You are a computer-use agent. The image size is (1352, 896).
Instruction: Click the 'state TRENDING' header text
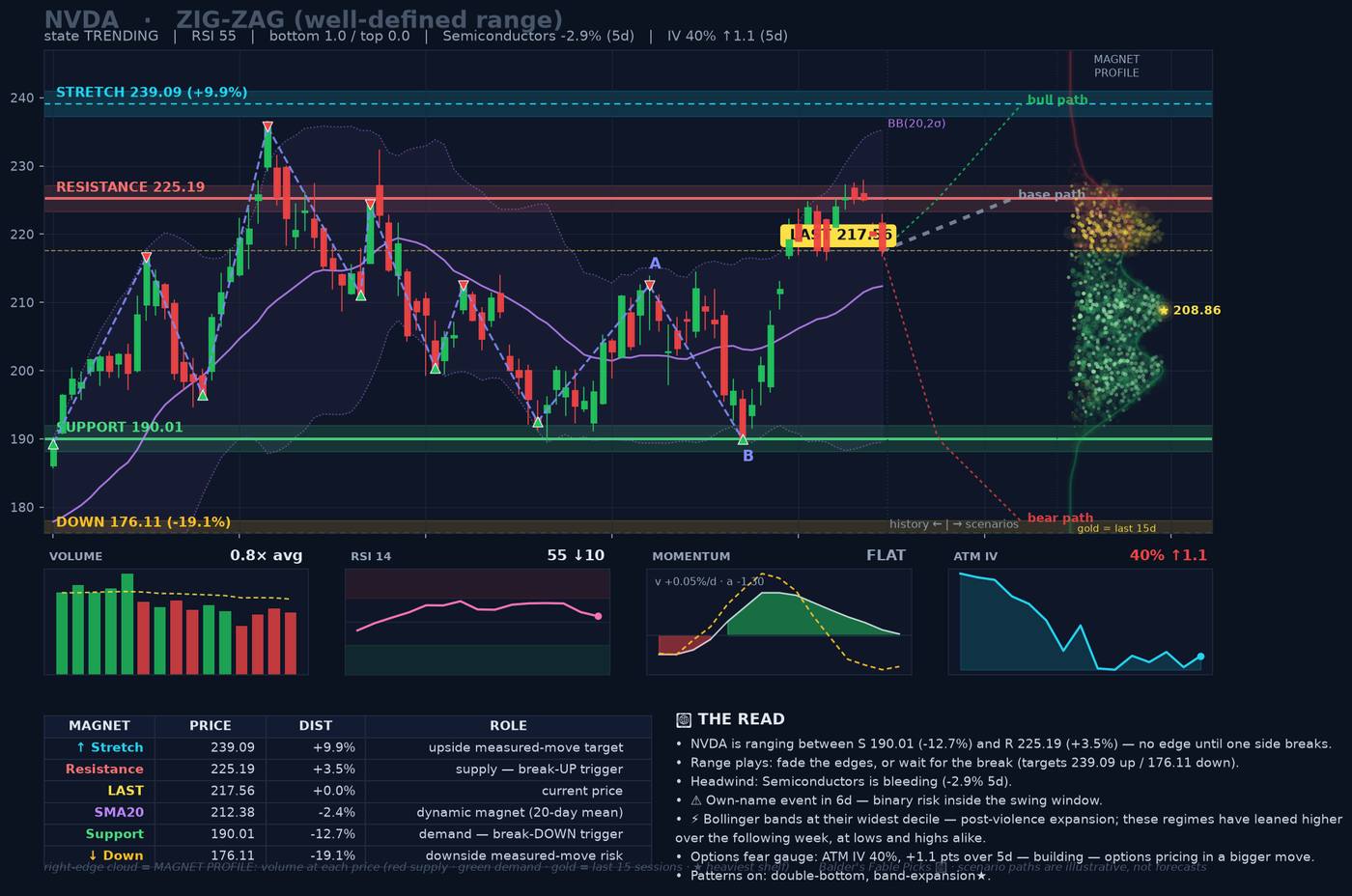click(101, 36)
